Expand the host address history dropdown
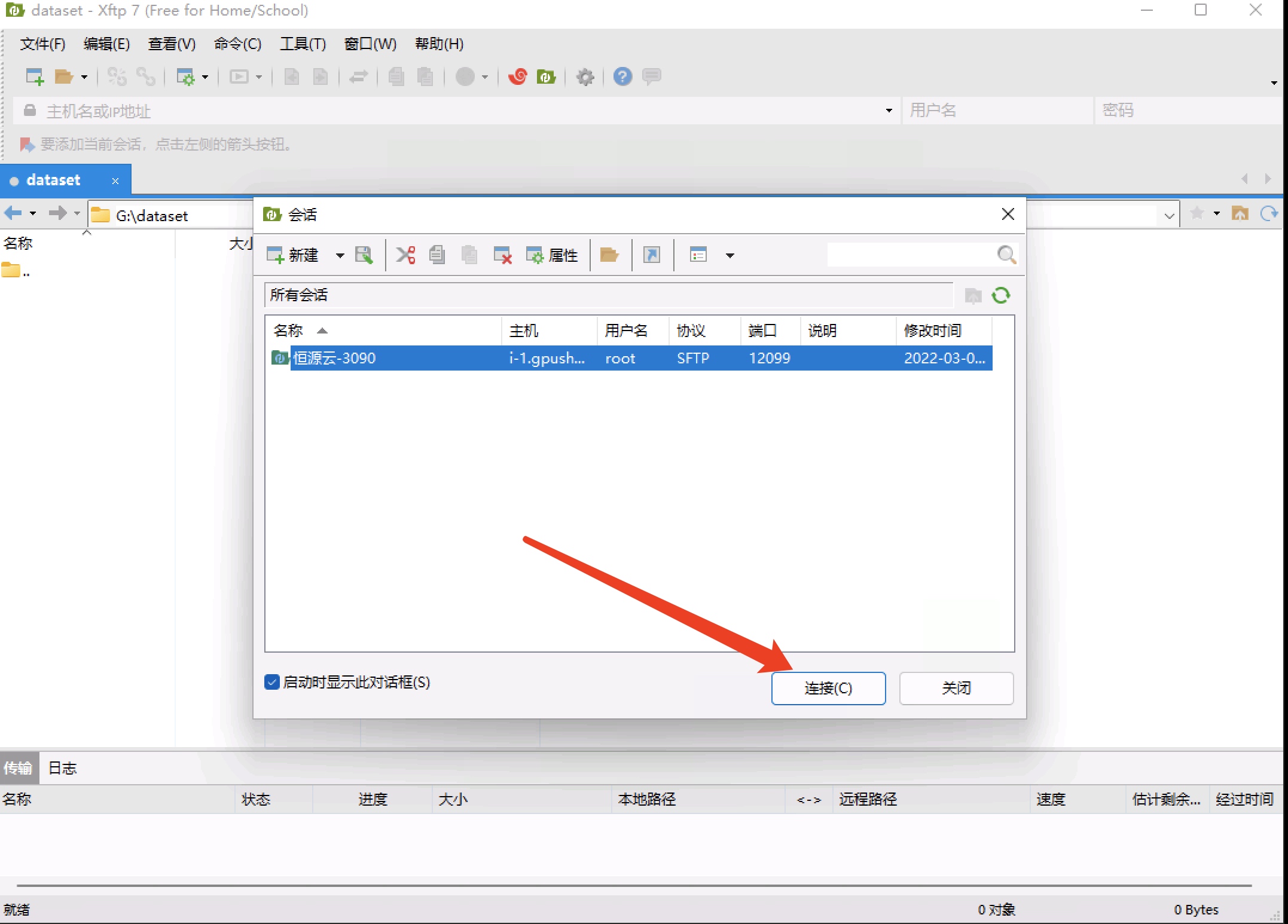This screenshot has width=1288, height=924. click(889, 111)
